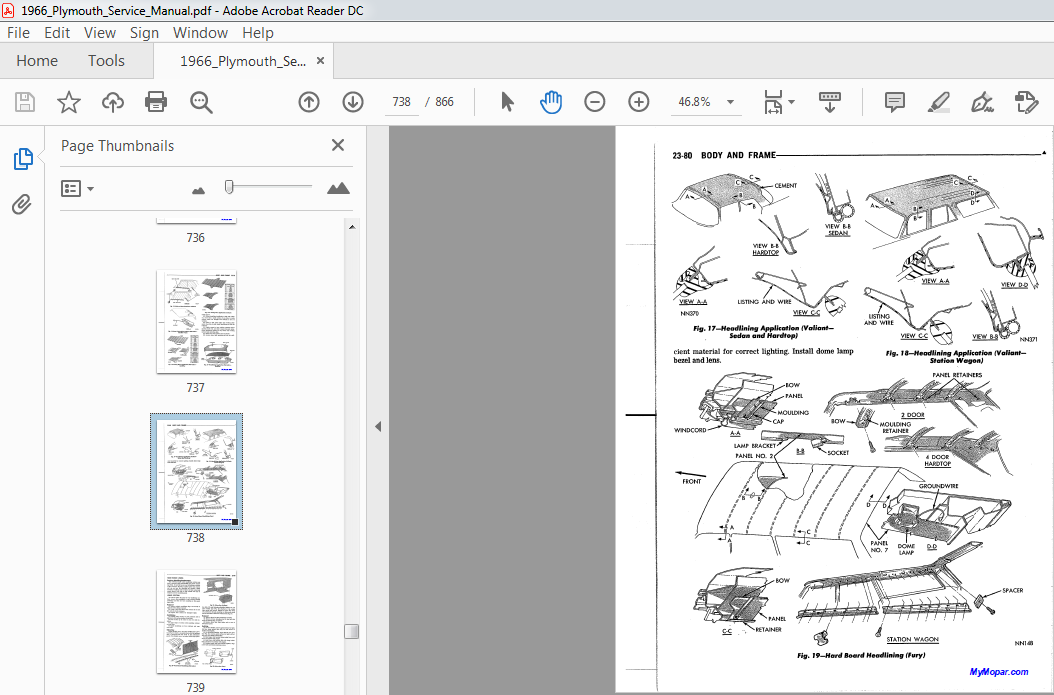Click the Page Thumbnails panel title
This screenshot has width=1054, height=695.
point(118,145)
